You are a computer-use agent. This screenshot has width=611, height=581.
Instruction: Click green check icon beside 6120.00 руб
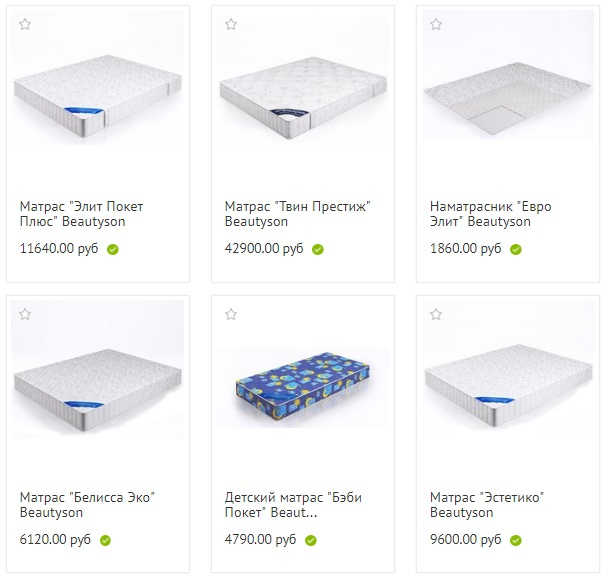pyautogui.click(x=105, y=540)
